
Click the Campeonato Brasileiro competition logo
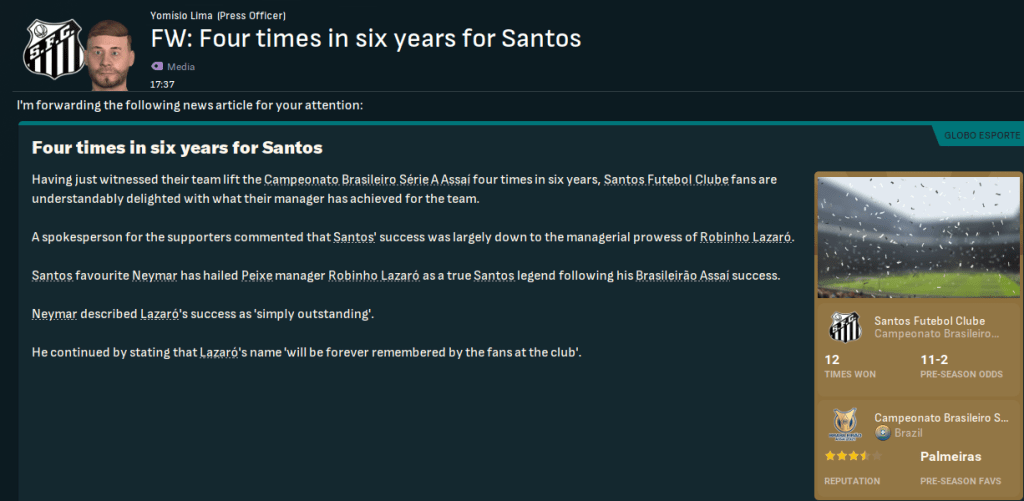click(x=841, y=425)
